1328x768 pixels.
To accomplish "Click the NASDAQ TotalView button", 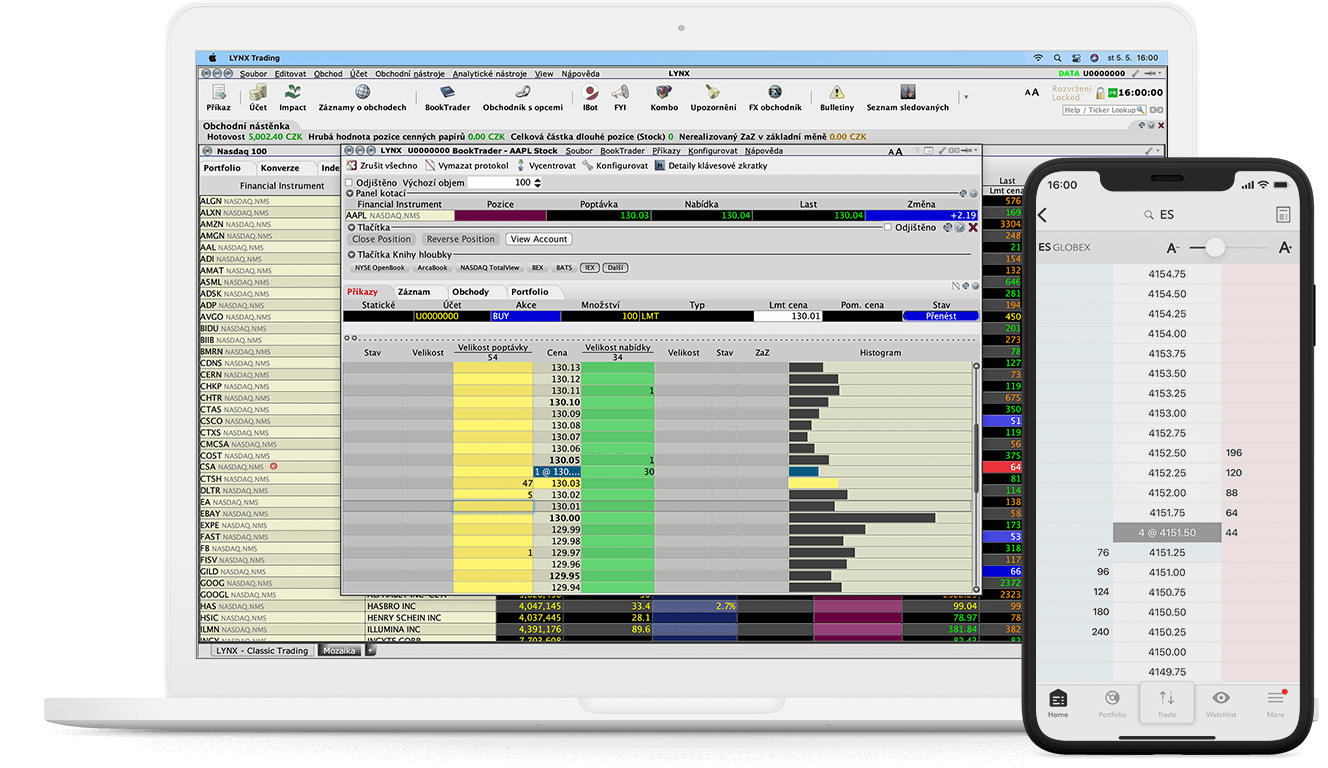I will tap(489, 268).
